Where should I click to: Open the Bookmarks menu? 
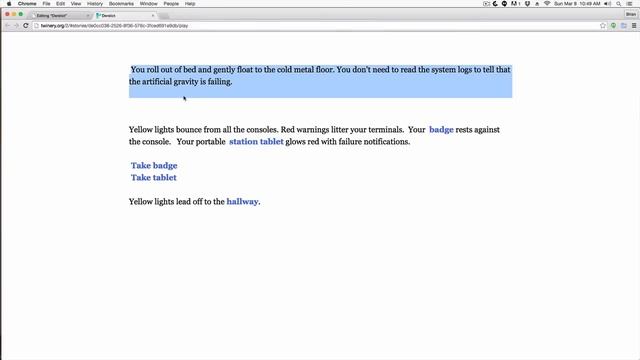click(x=121, y=4)
